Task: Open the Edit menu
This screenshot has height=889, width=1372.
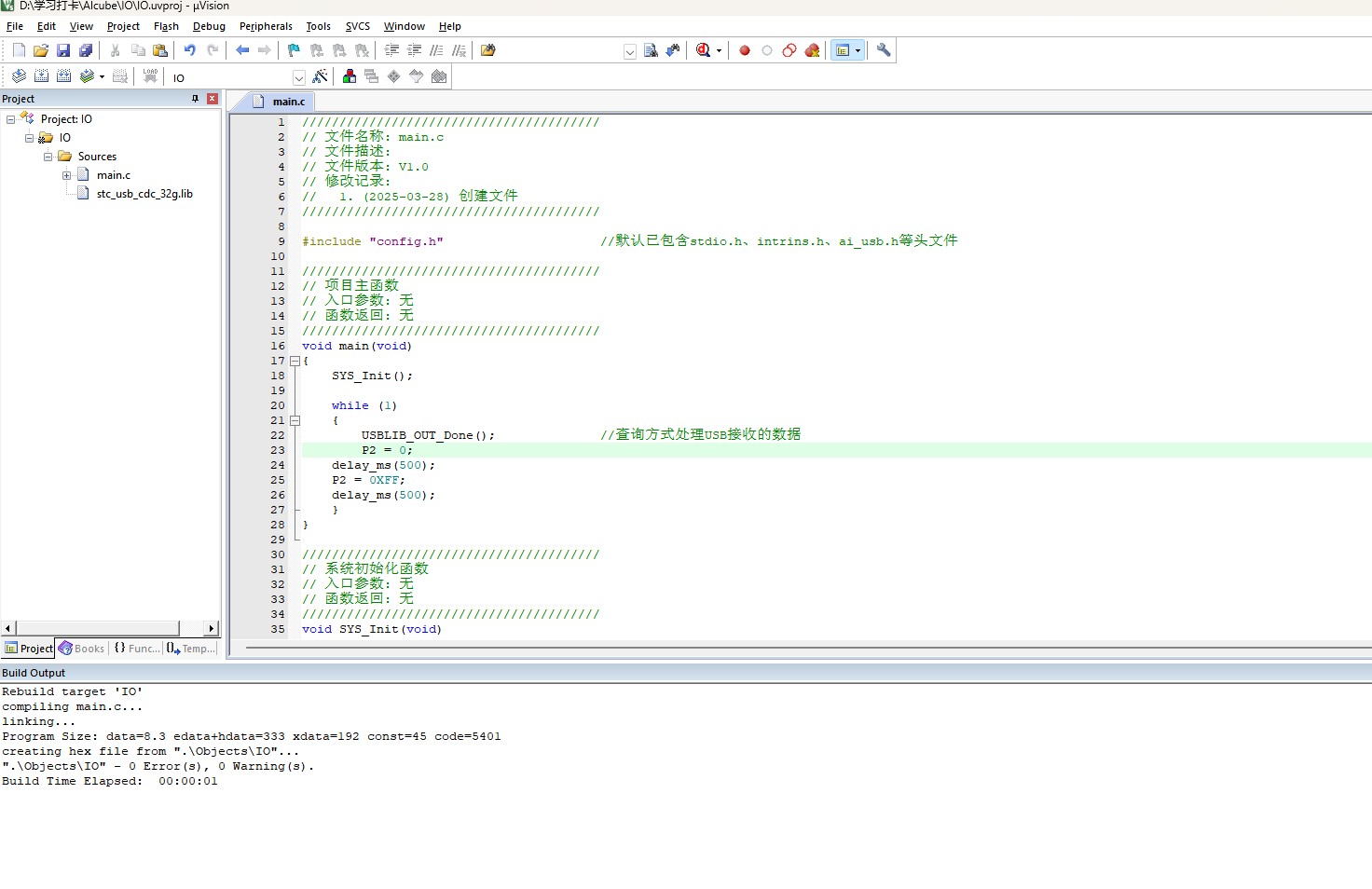Action: [47, 26]
